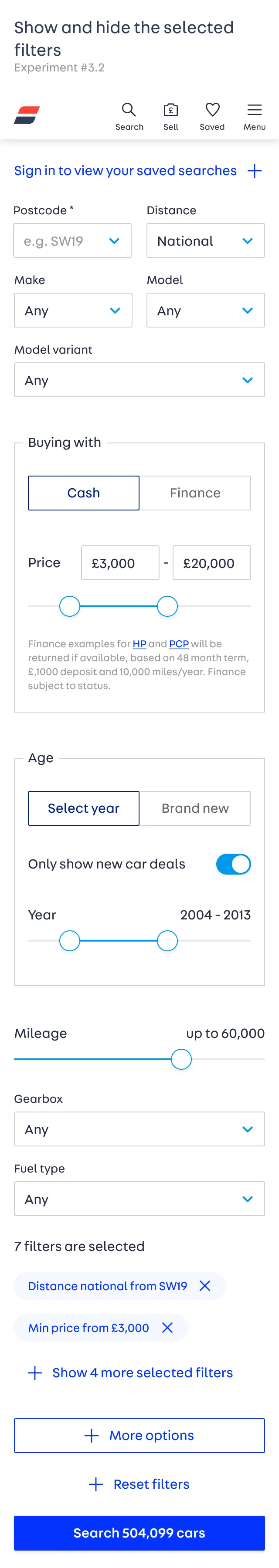Click the minimum price £3,000 field
The image size is (279, 1568).
click(120, 563)
